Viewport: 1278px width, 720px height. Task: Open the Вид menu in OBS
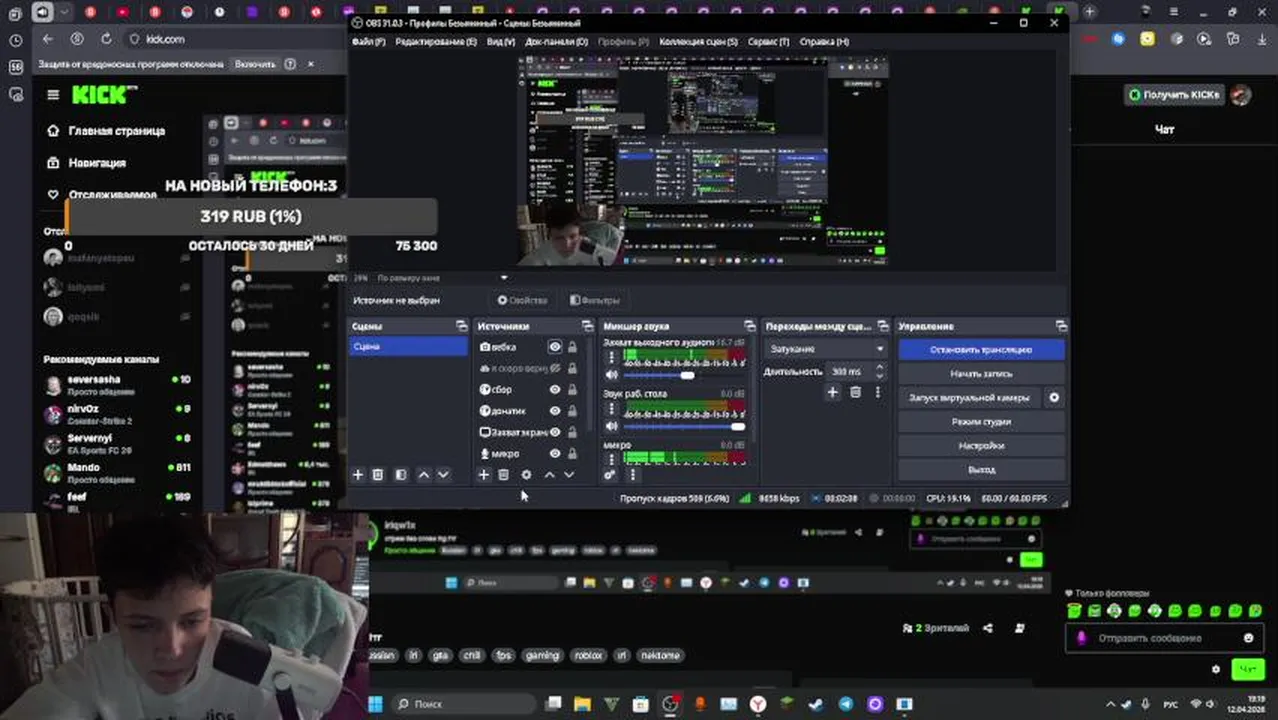click(x=501, y=42)
